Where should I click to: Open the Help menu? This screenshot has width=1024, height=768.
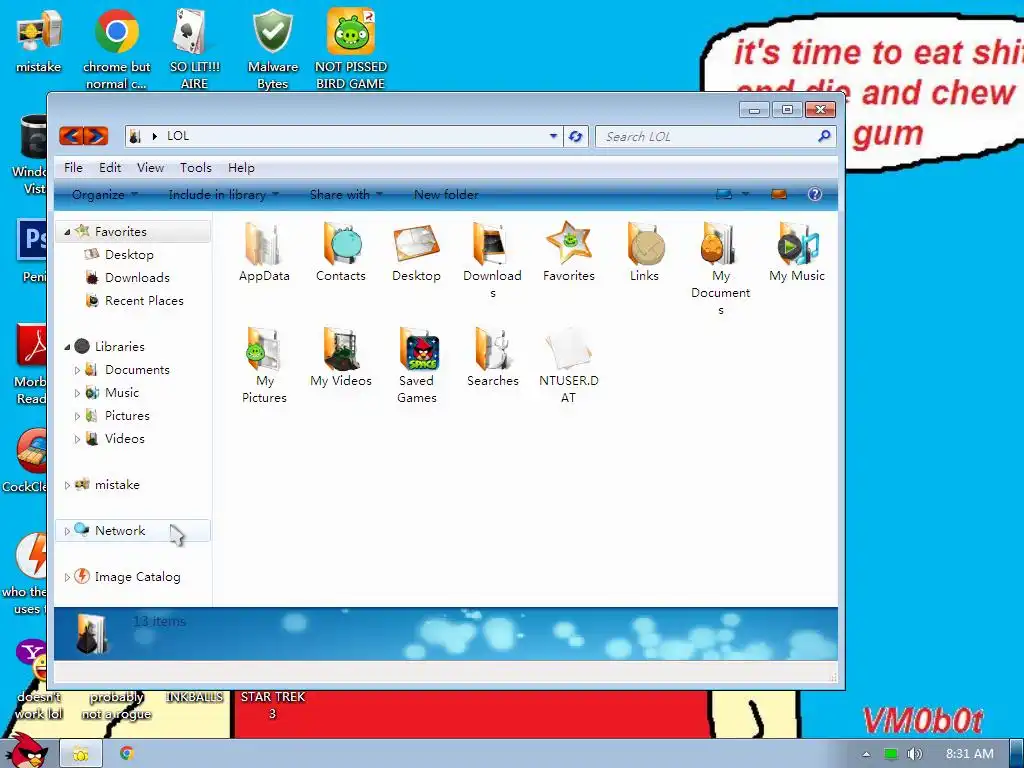coord(241,168)
